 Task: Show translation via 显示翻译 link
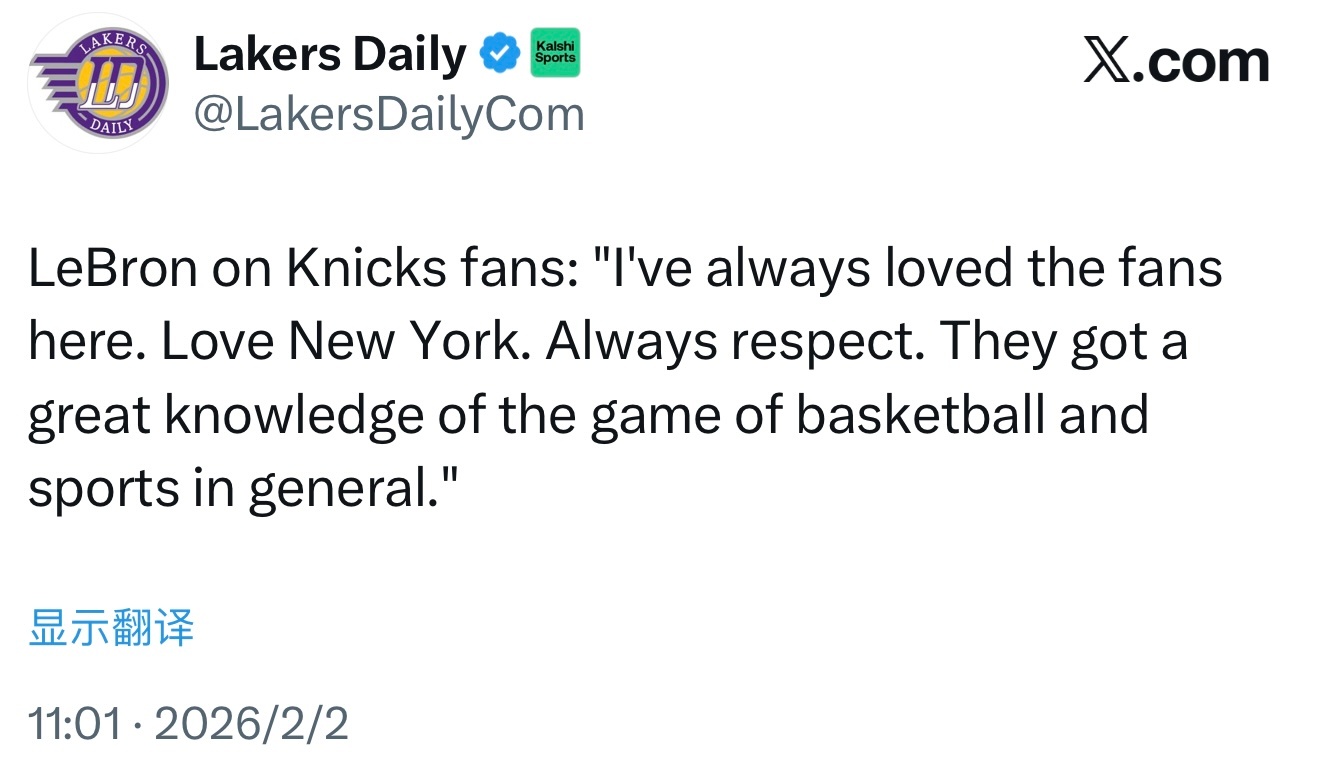coord(111,629)
